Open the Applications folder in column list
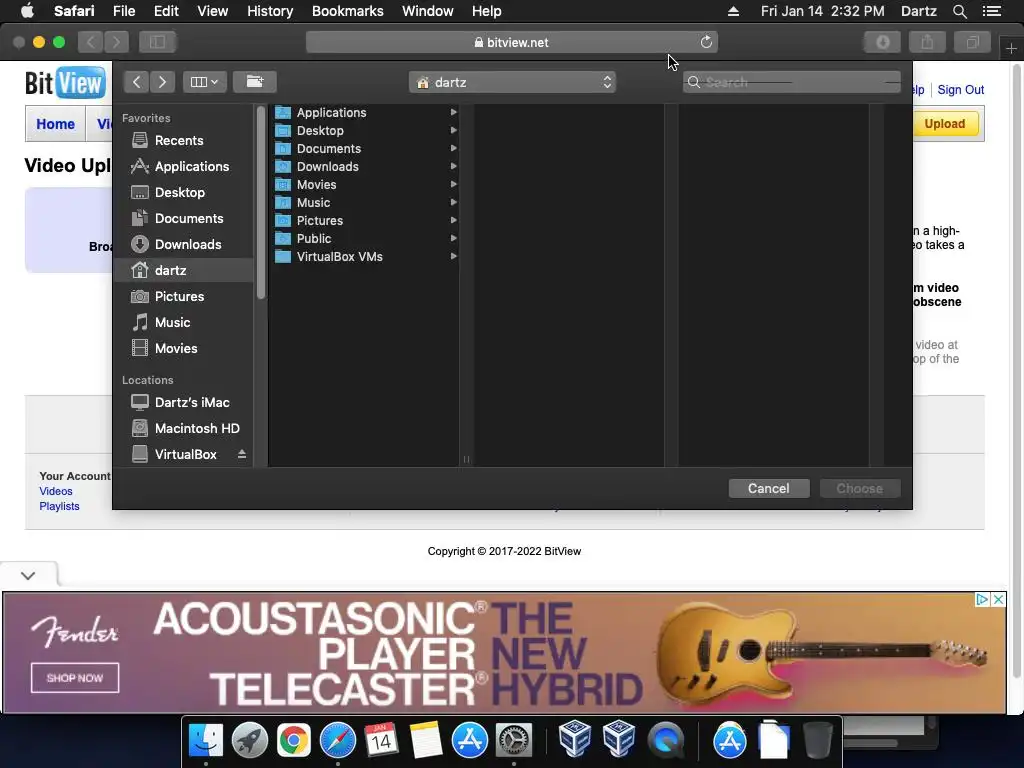Screen dimensions: 1024x768 pyautogui.click(x=364, y=112)
